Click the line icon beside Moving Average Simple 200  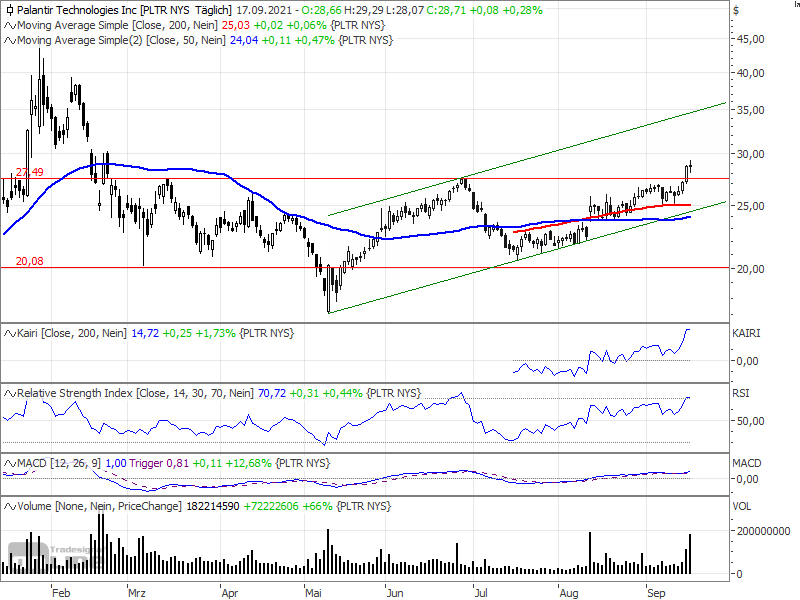coord(10,26)
